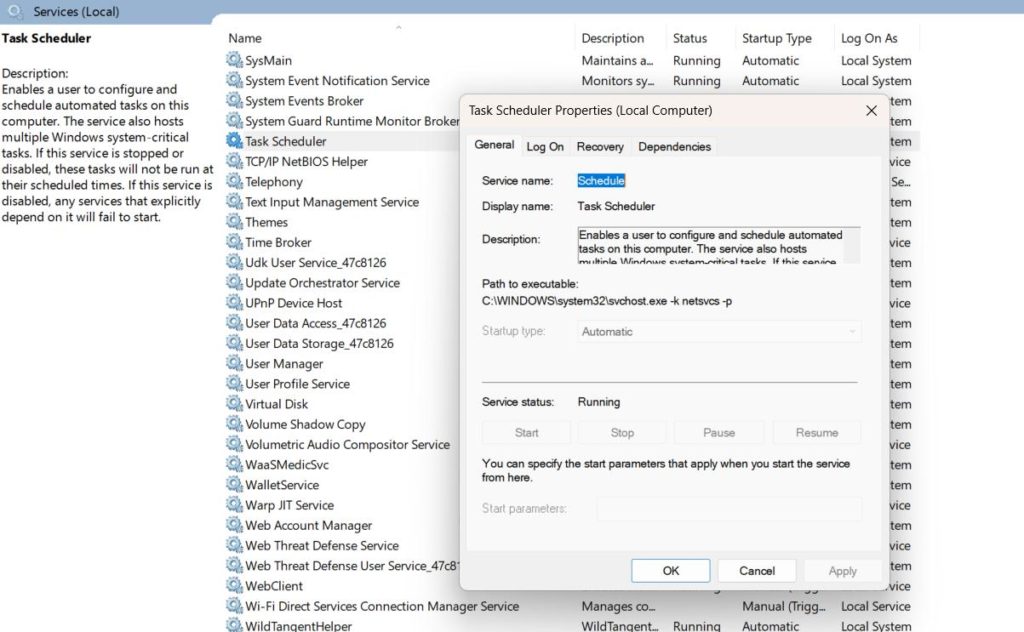
Task: Select the Task Scheduler service gear icon
Action: pos(234,142)
